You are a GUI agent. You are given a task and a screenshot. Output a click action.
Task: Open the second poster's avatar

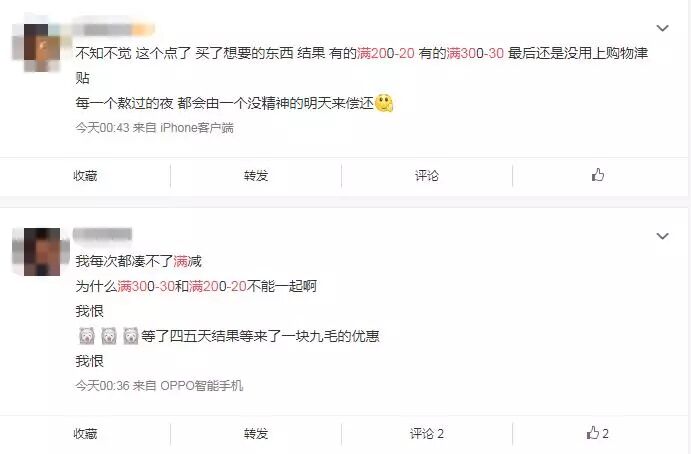(x=42, y=252)
